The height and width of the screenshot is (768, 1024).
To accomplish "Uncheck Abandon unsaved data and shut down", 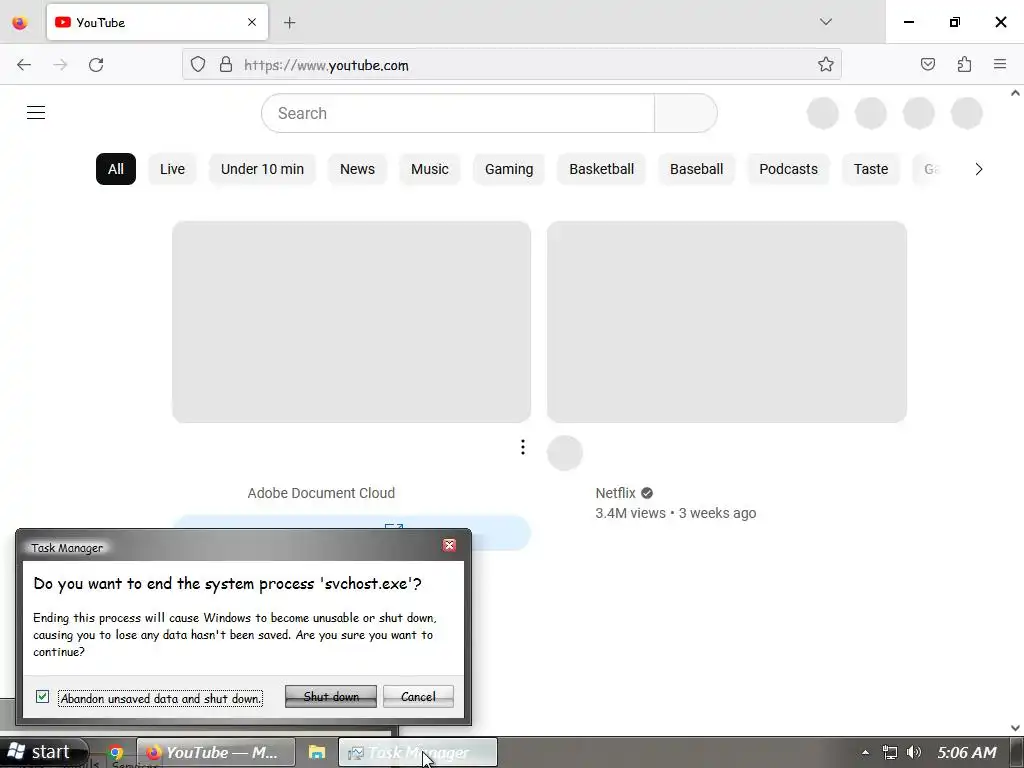I will (x=42, y=697).
